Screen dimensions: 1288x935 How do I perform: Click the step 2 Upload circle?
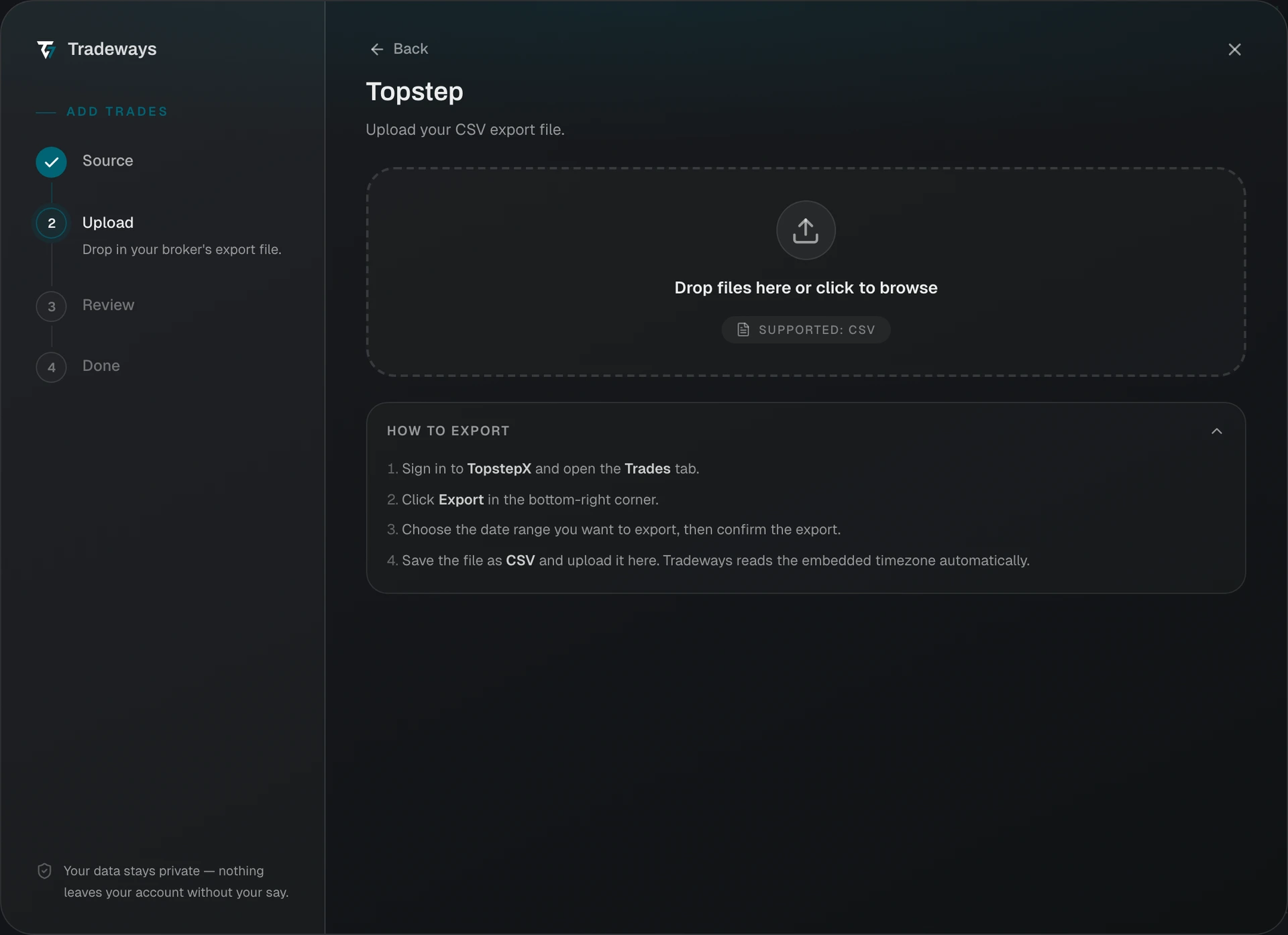tap(52, 223)
